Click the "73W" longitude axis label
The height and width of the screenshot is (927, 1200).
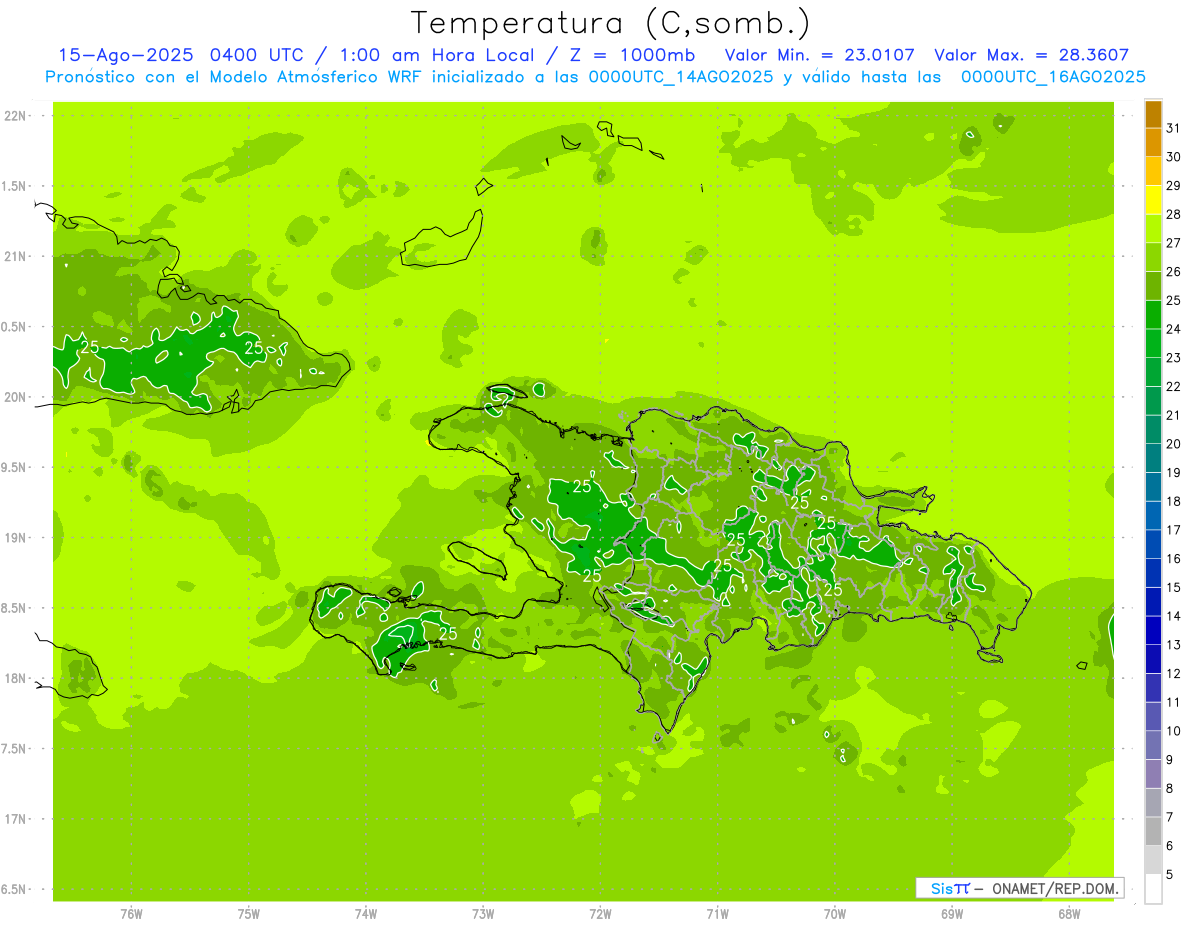(483, 914)
